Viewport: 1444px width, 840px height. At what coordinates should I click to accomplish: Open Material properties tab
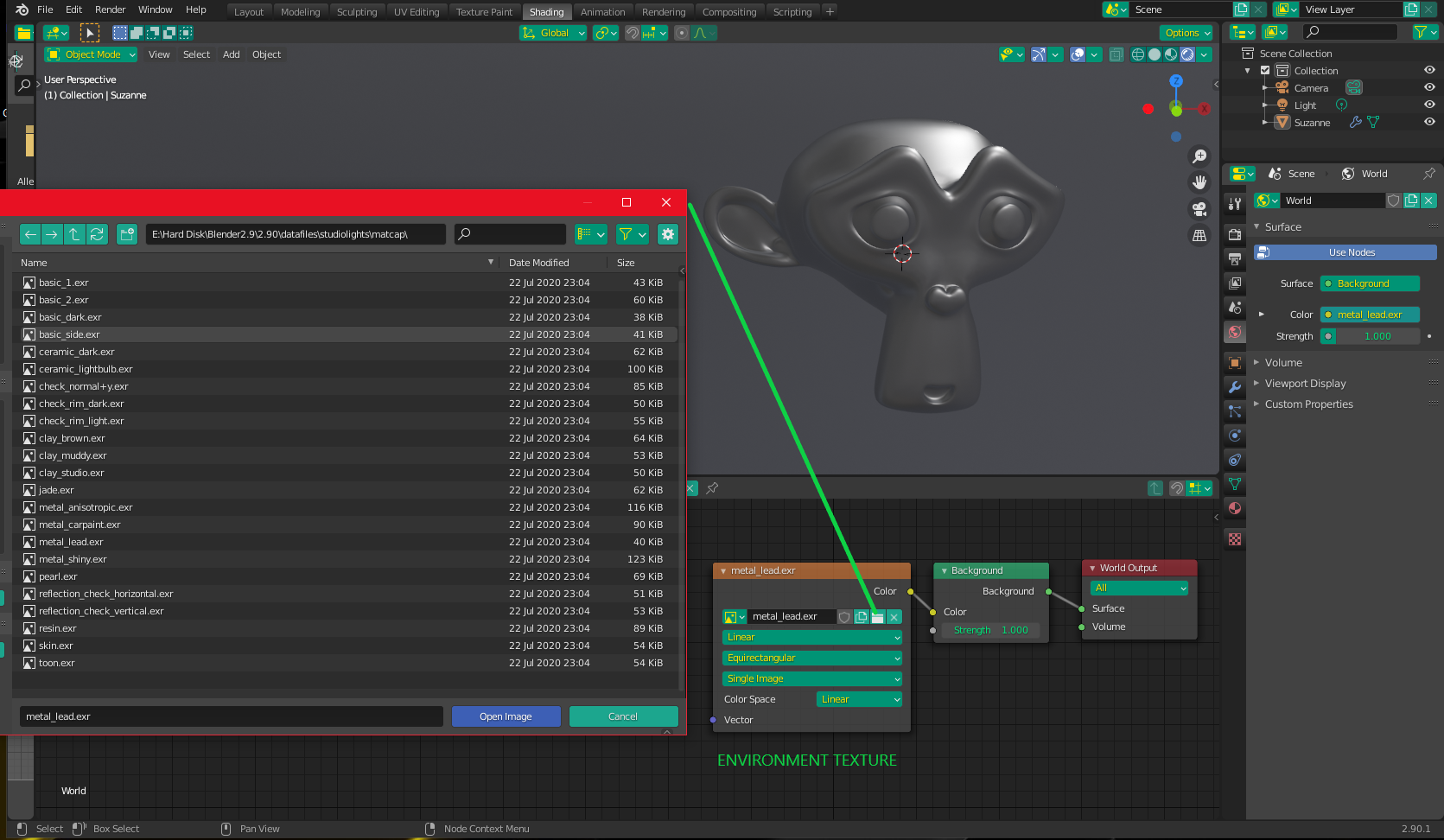[x=1235, y=508]
